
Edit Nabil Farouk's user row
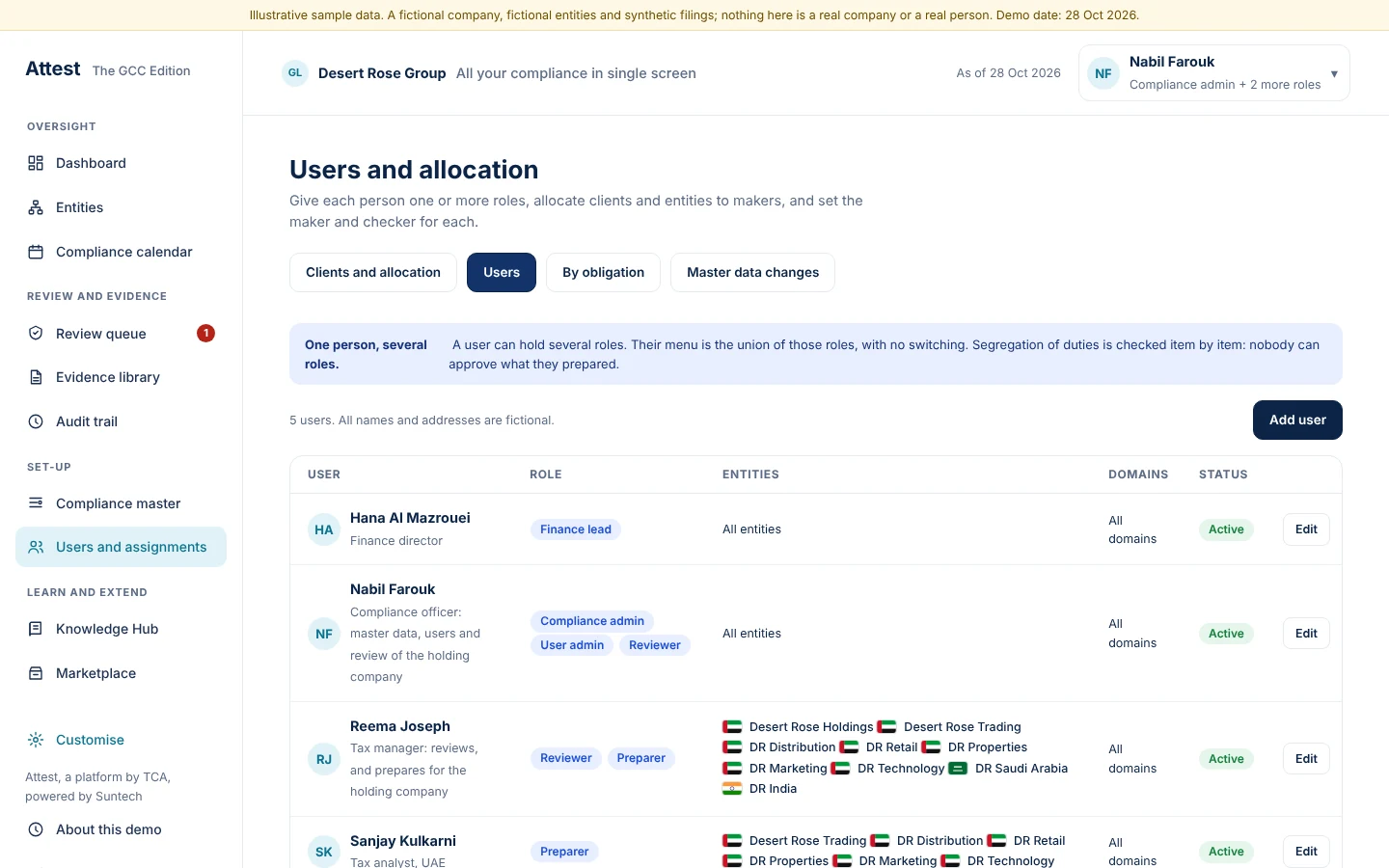pyautogui.click(x=1306, y=634)
